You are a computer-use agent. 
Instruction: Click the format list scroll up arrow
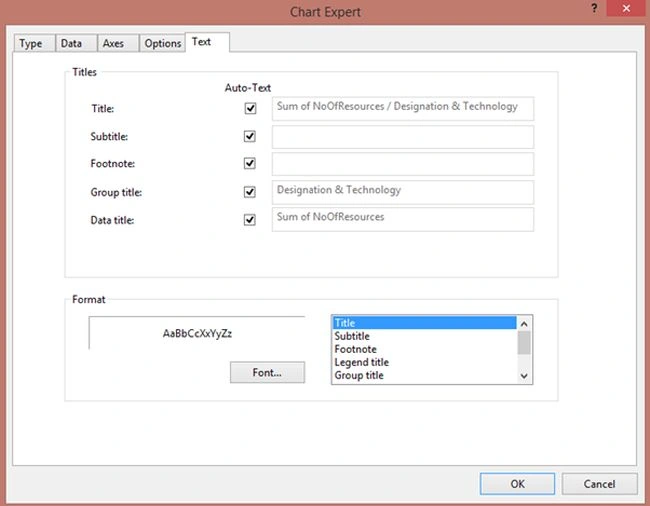(x=524, y=324)
